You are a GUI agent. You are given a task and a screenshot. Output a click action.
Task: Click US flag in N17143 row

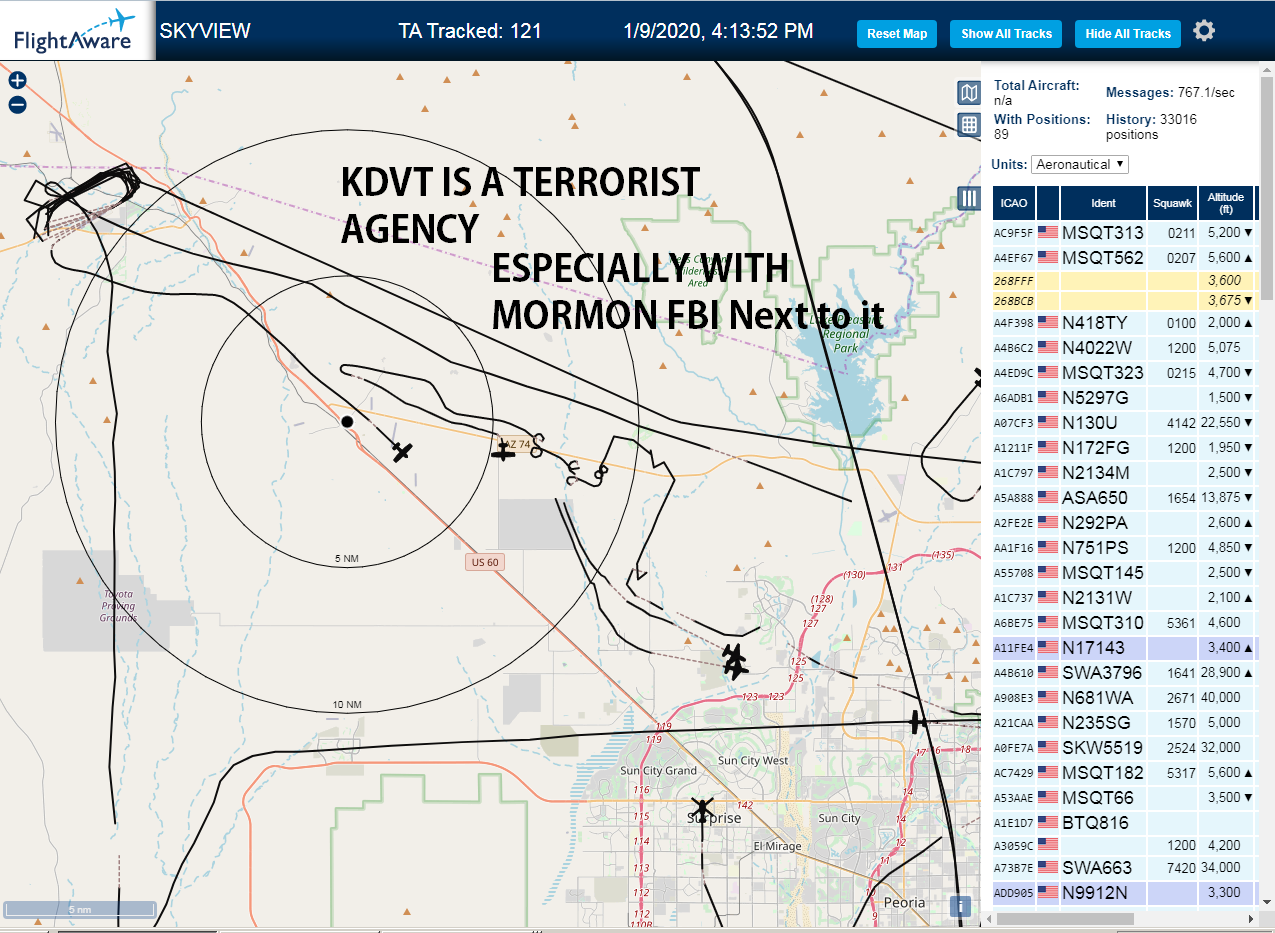[1047, 648]
